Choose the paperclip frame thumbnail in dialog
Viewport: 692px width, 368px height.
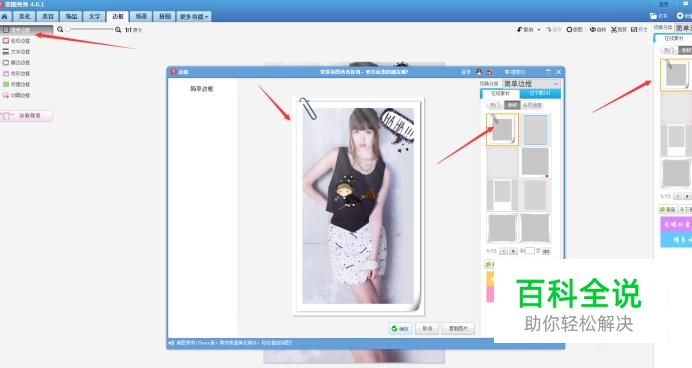[x=503, y=129]
